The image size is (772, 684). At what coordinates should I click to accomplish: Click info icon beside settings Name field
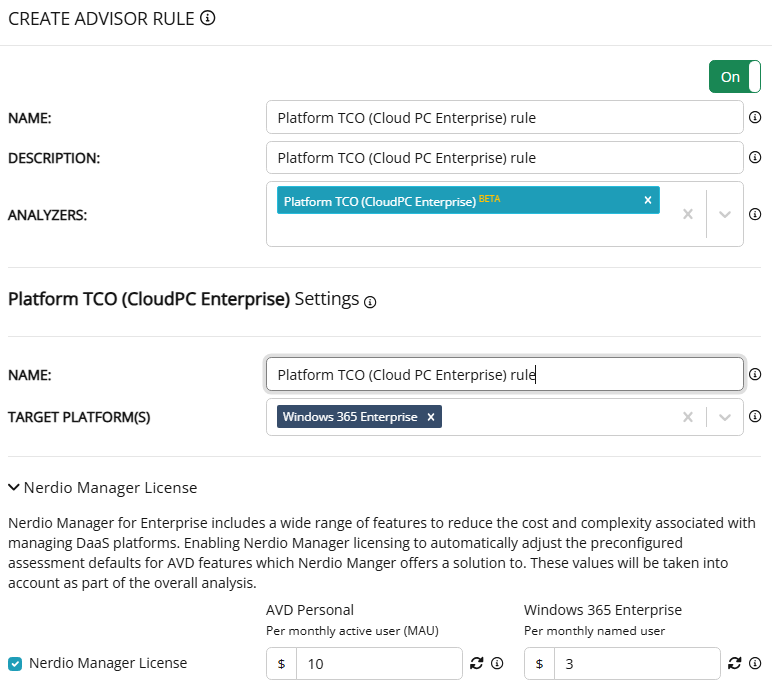coord(755,374)
